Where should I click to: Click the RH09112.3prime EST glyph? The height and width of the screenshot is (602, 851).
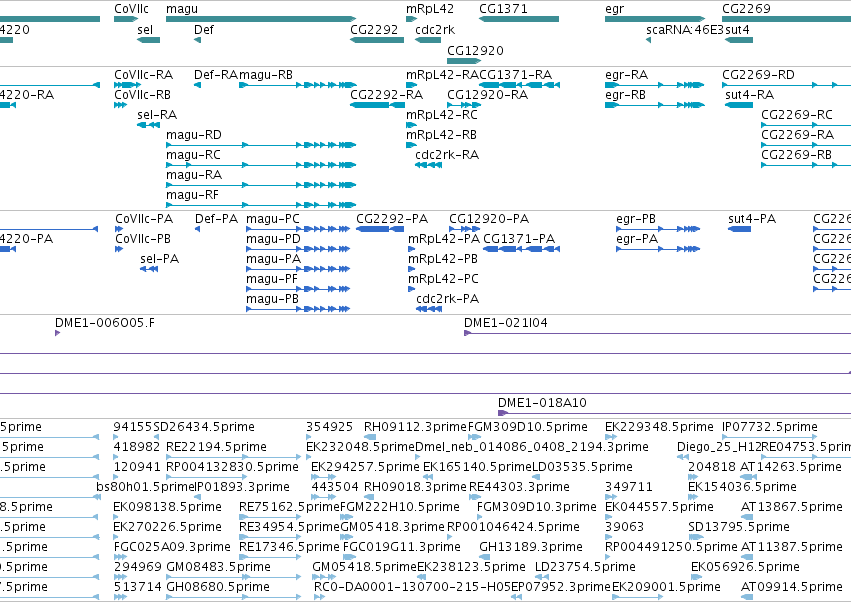[x=370, y=437]
